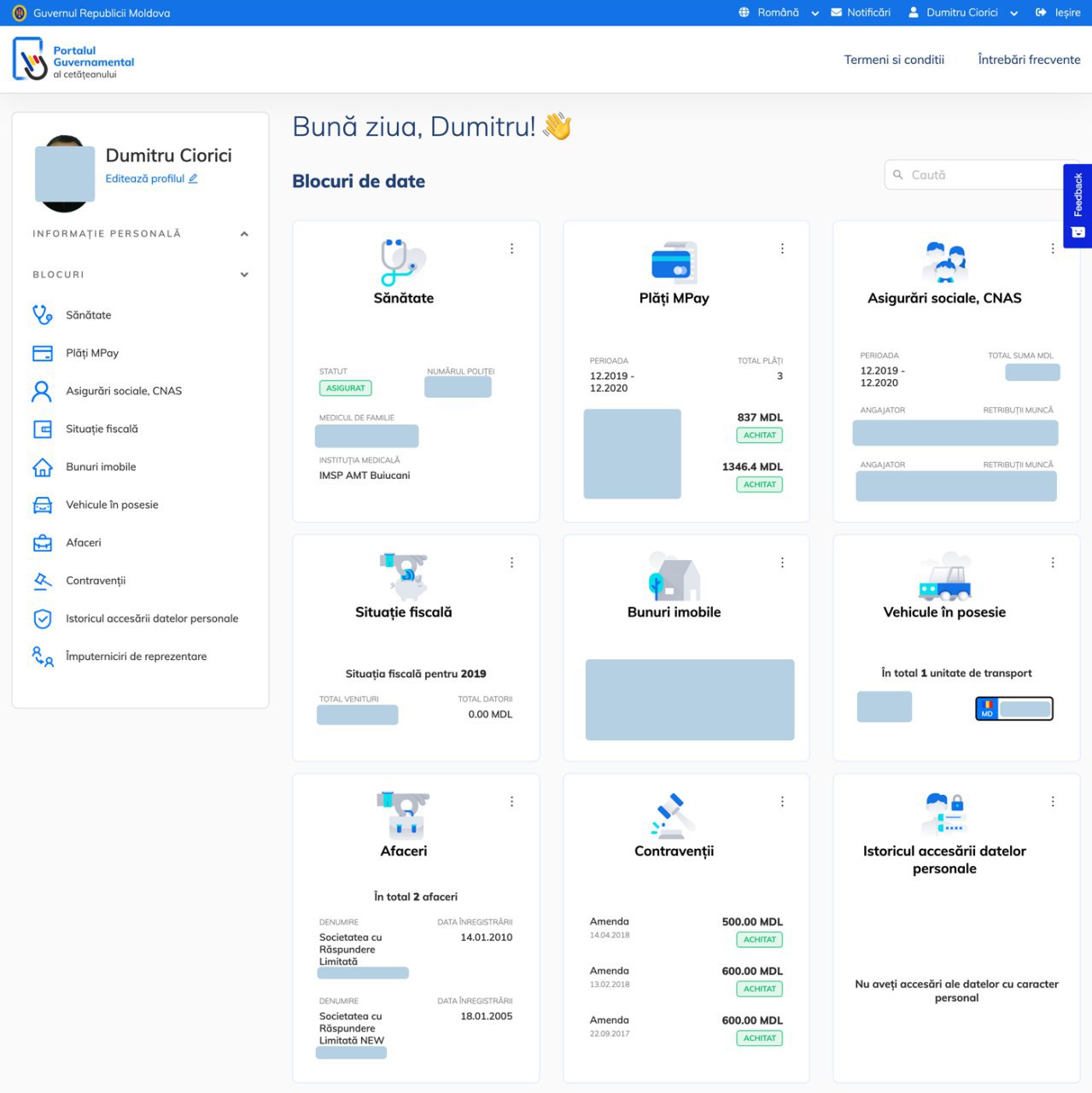Image resolution: width=1092 pixels, height=1093 pixels.
Task: Open the Dumitru Ciorici account dropdown
Action: 962,13
